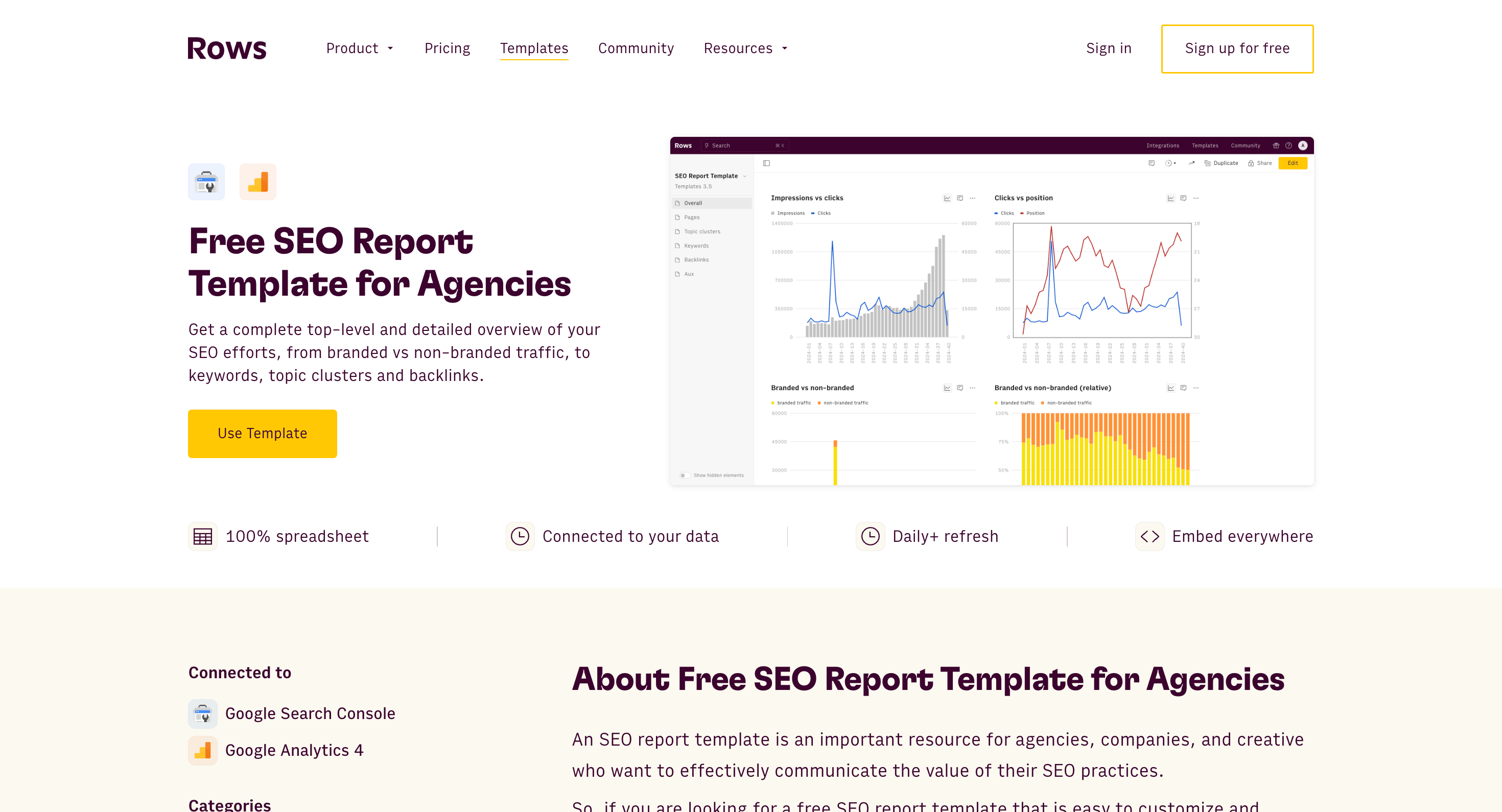Select the Templates tab
The width and height of the screenshot is (1502, 812).
pos(535,48)
